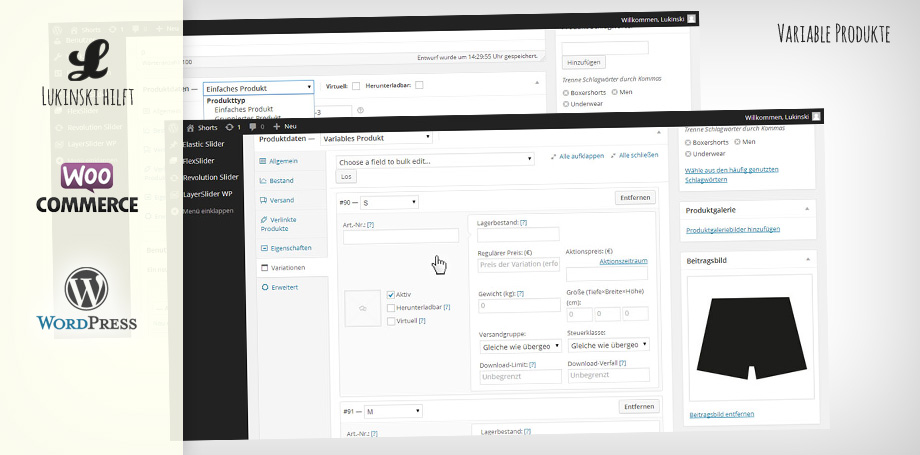The width and height of the screenshot is (920, 455).
Task: Switch to the Bestand tab
Action: pyautogui.click(x=292, y=181)
